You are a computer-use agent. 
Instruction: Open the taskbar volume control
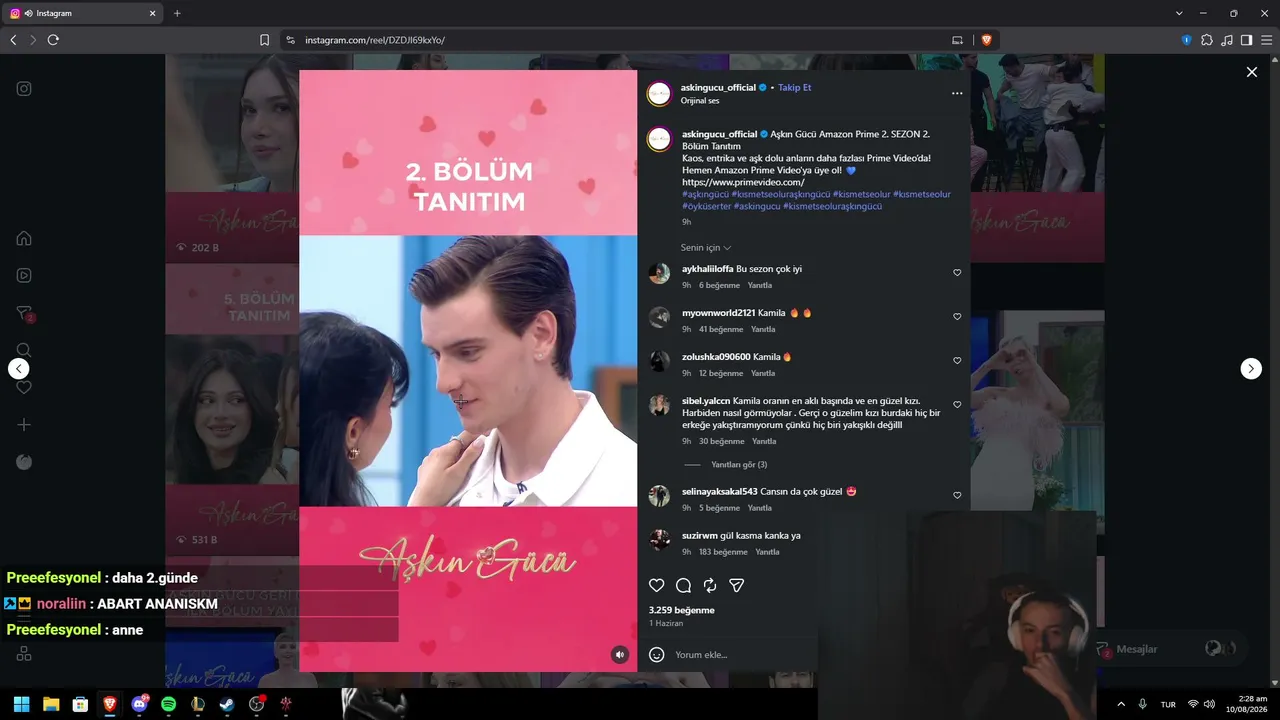pos(1210,704)
